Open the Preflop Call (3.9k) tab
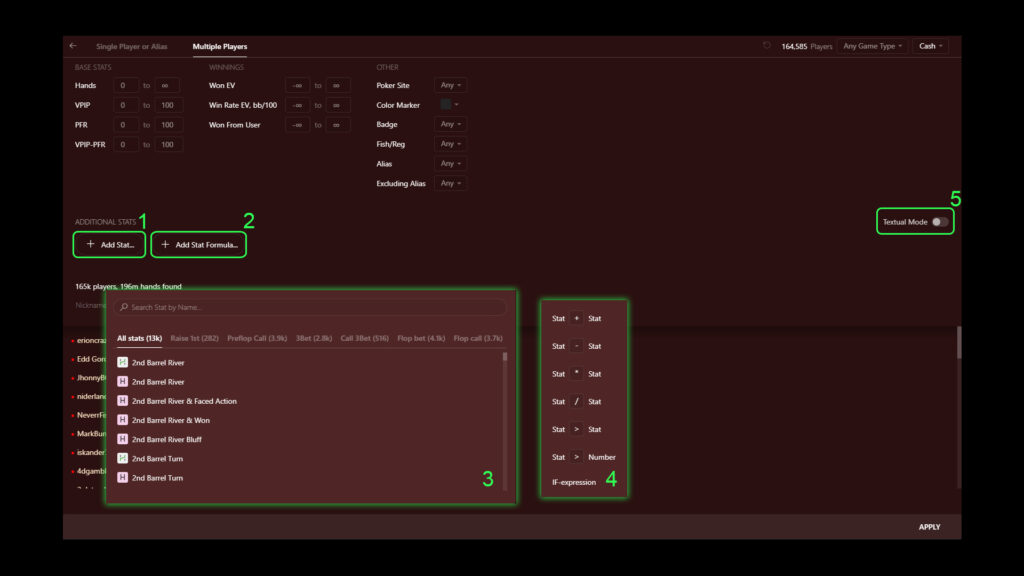1024x576 pixels. click(257, 338)
